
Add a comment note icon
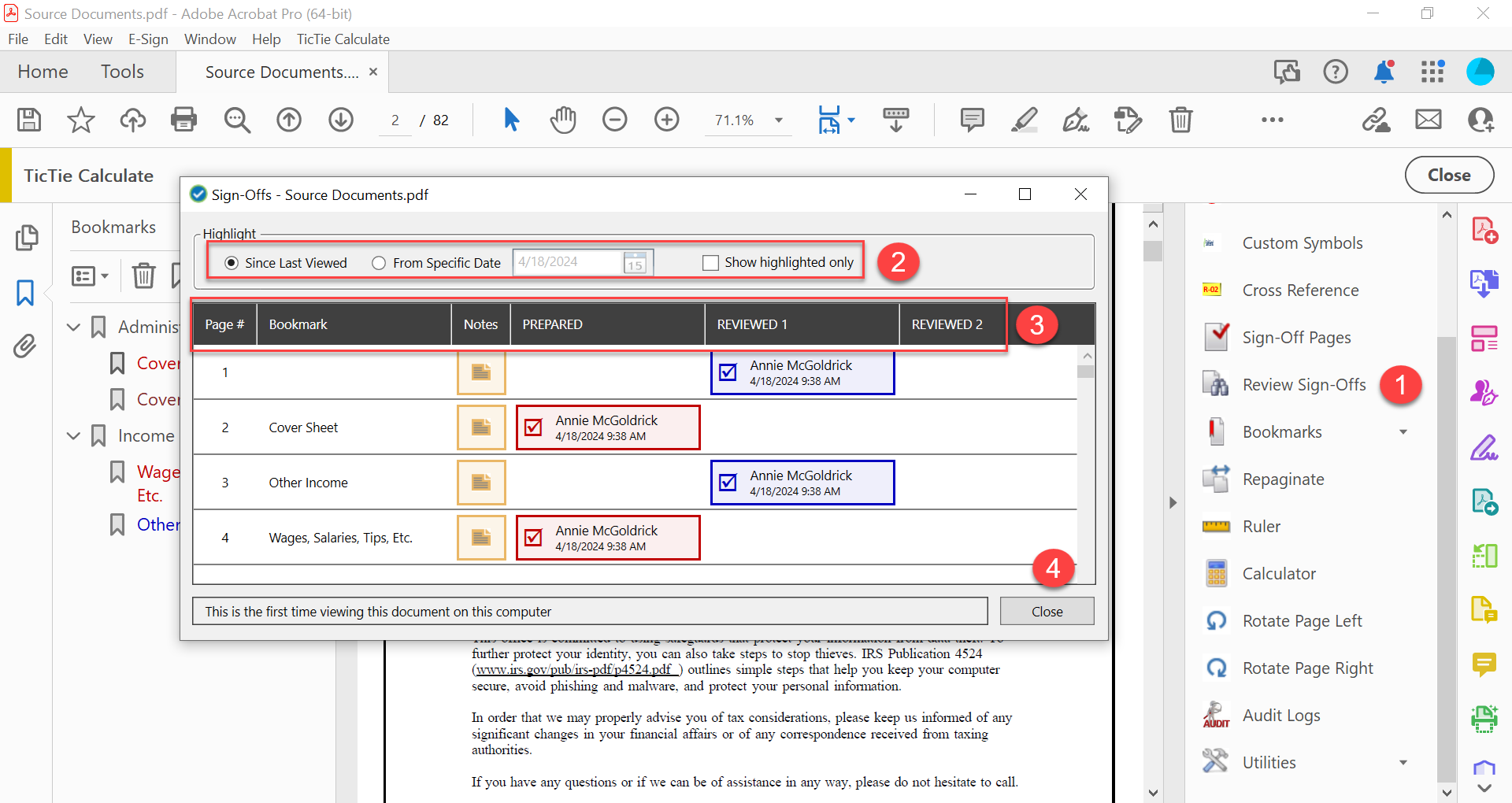tap(973, 120)
